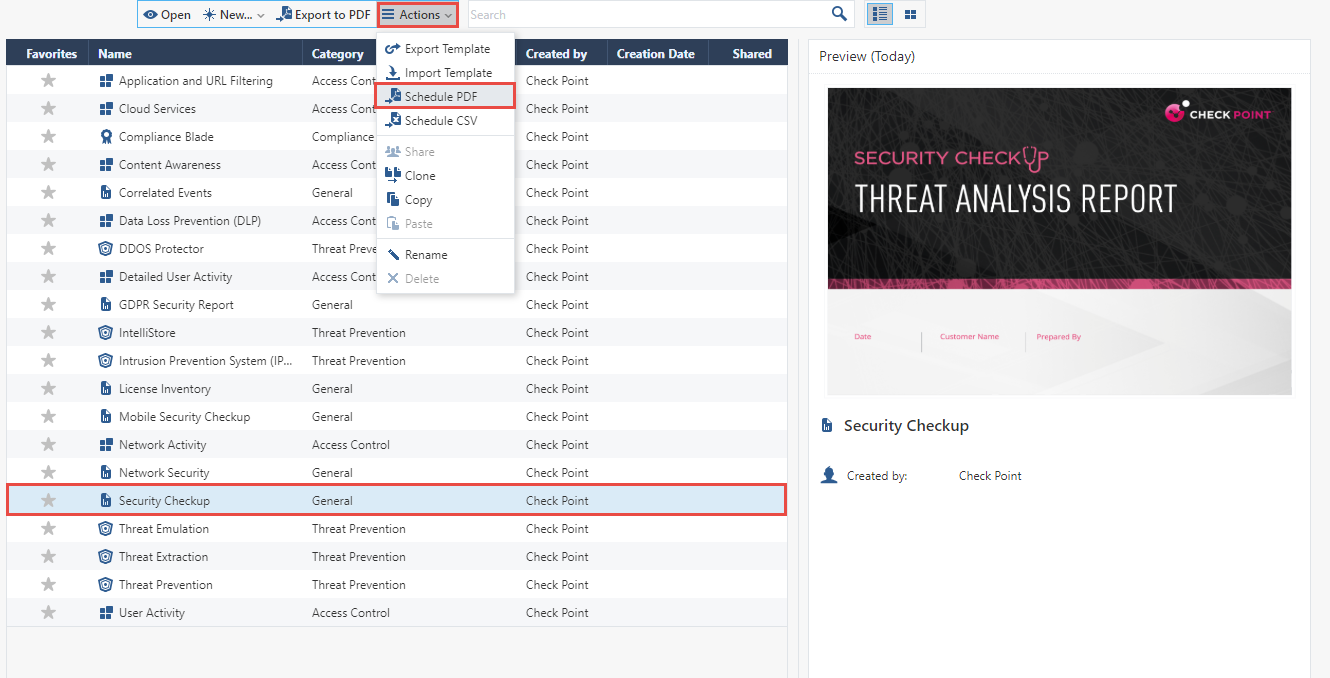The width and height of the screenshot is (1330, 678).
Task: Choose Rename from Actions menu
Action: tap(446, 254)
